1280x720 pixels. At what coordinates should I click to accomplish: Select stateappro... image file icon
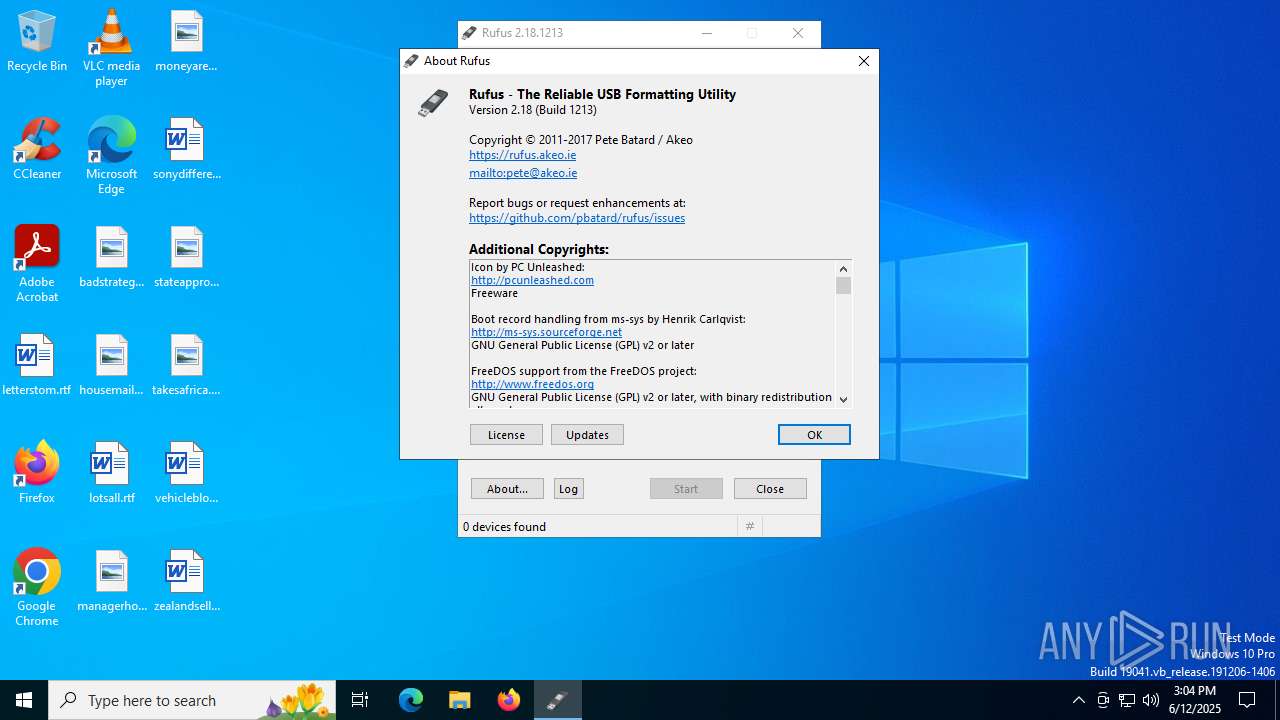coord(186,258)
